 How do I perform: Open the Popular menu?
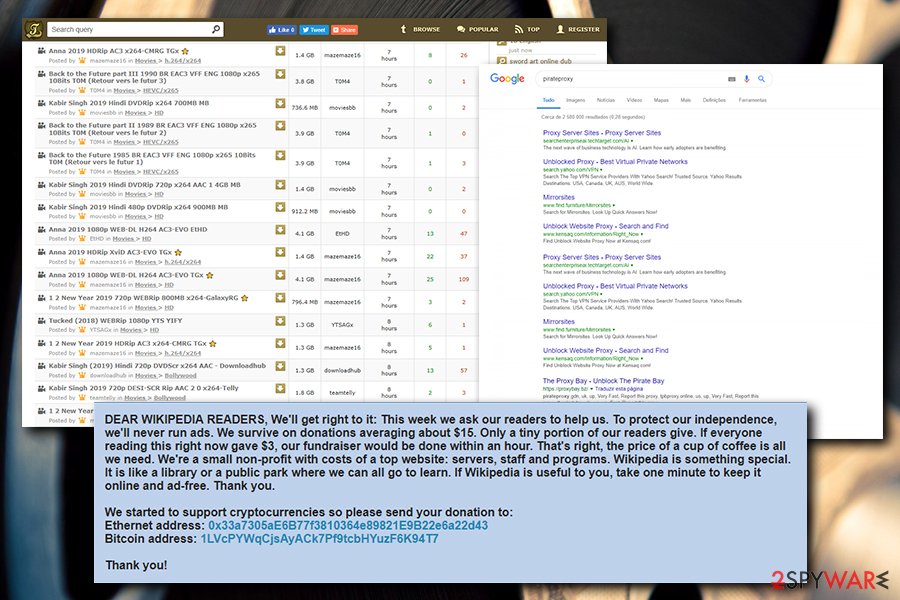click(x=478, y=29)
